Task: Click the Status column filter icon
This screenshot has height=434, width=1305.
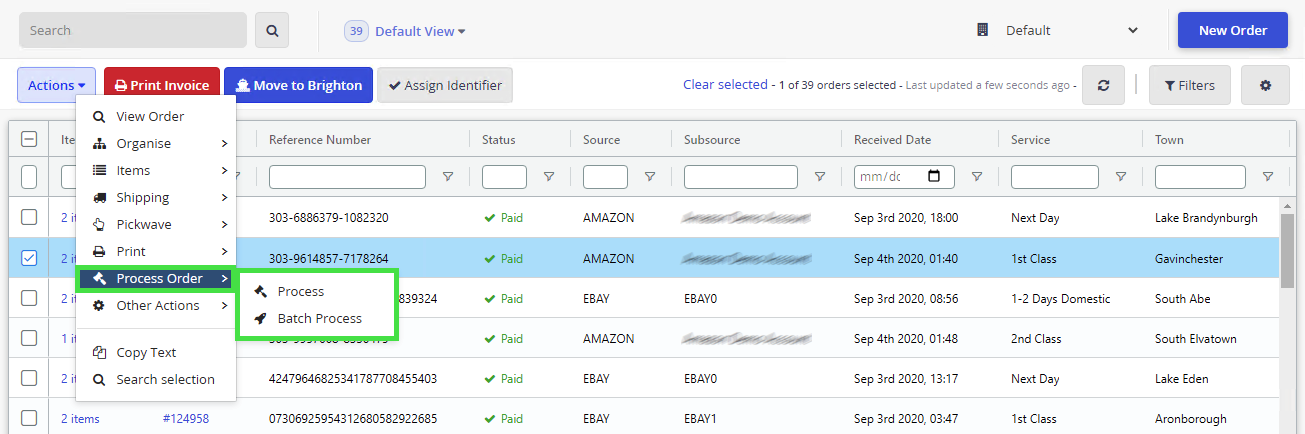Action: (x=549, y=177)
